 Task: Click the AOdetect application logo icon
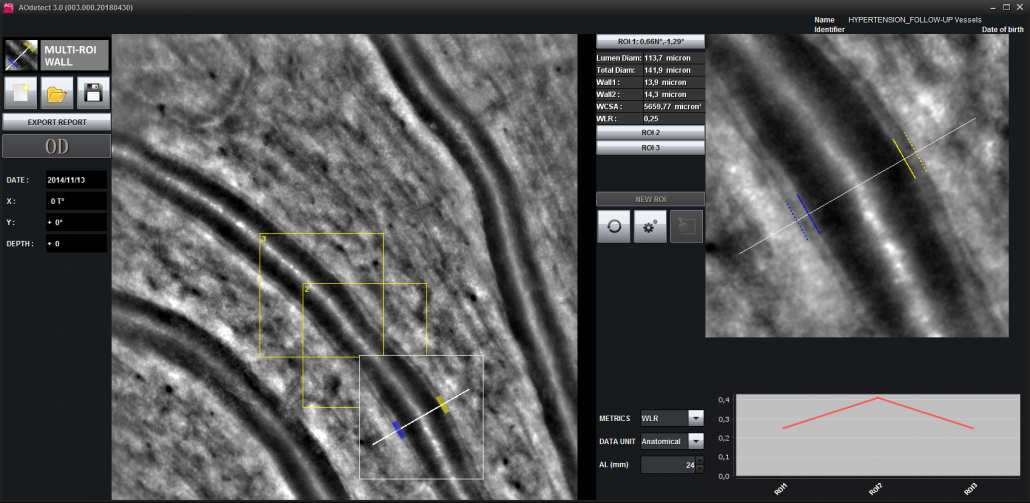coord(7,7)
